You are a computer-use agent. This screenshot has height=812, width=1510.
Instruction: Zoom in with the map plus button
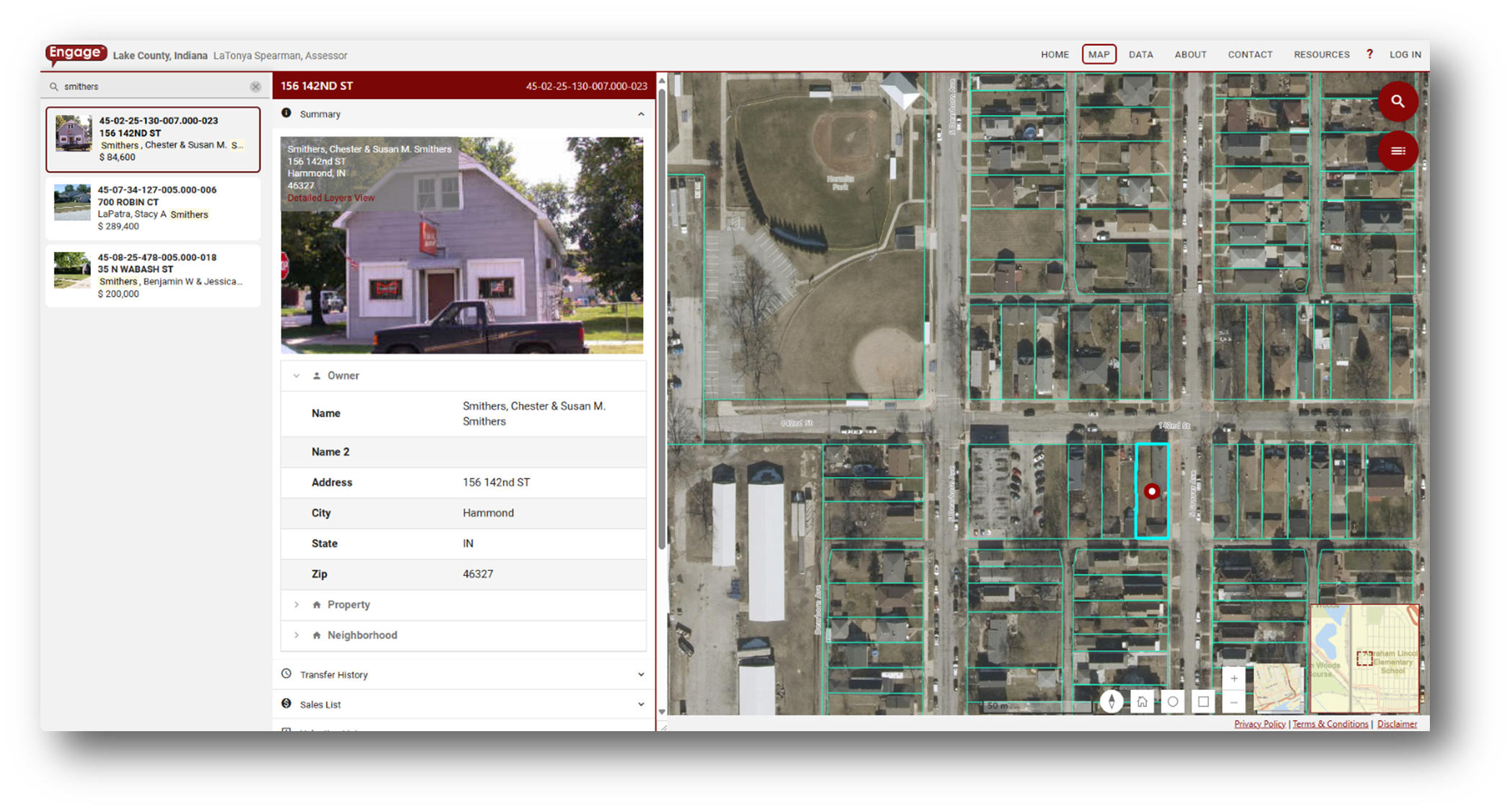coord(1234,678)
